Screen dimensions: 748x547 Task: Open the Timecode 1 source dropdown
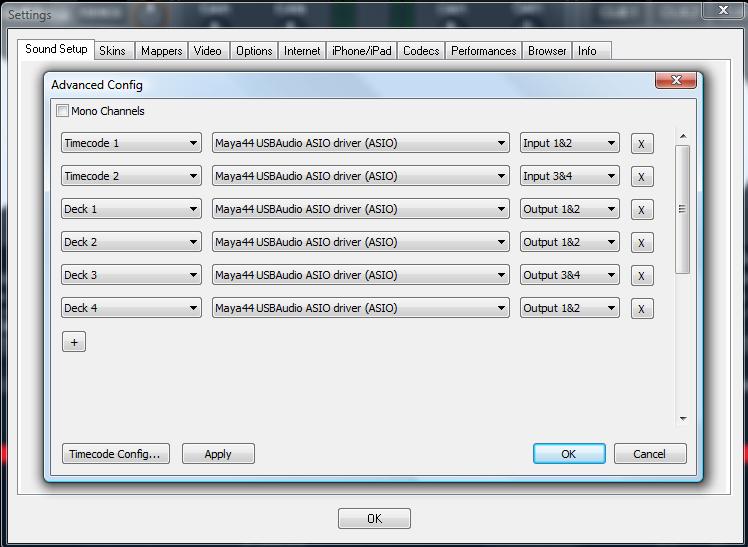pos(131,143)
